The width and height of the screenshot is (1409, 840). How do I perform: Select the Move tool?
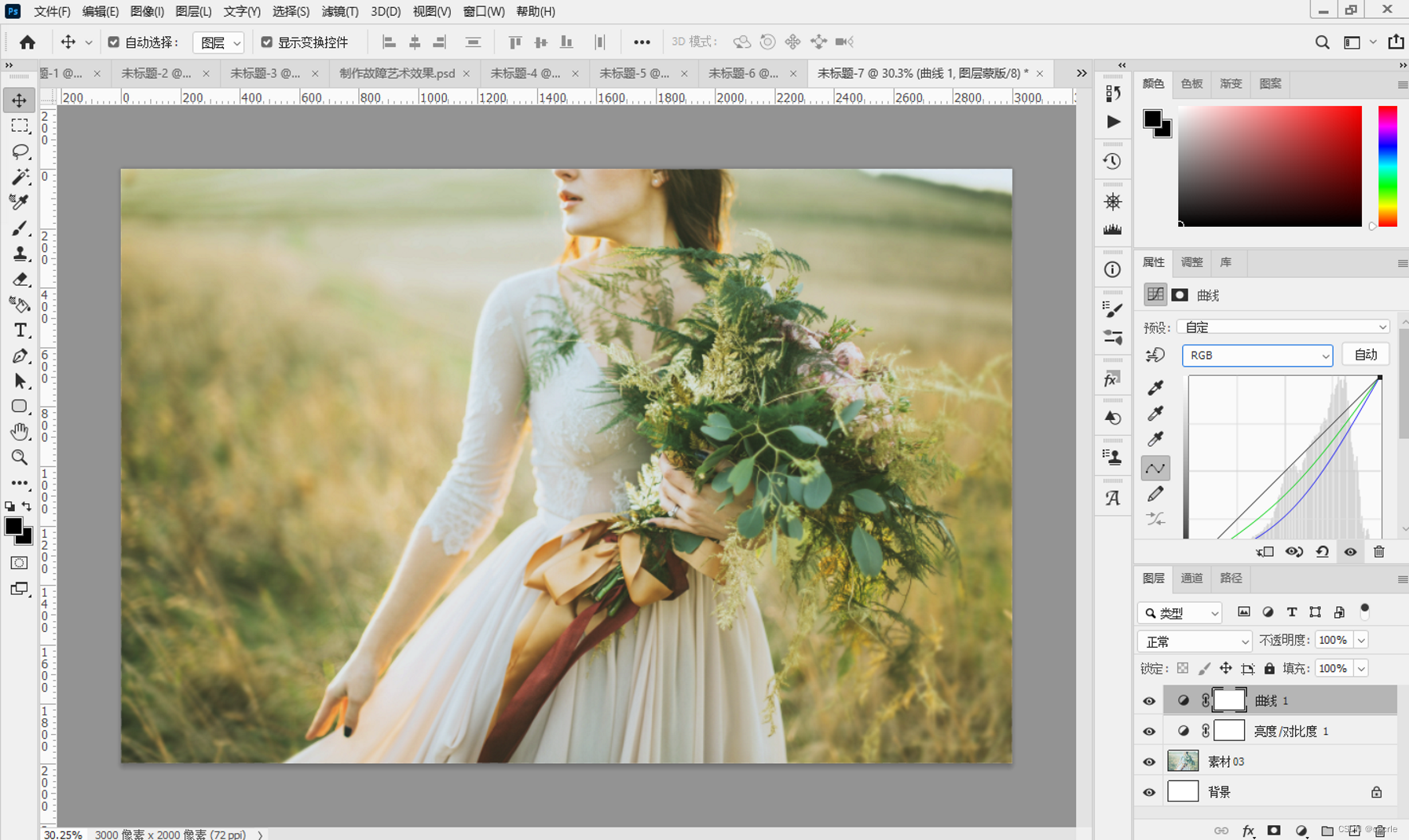(x=20, y=100)
